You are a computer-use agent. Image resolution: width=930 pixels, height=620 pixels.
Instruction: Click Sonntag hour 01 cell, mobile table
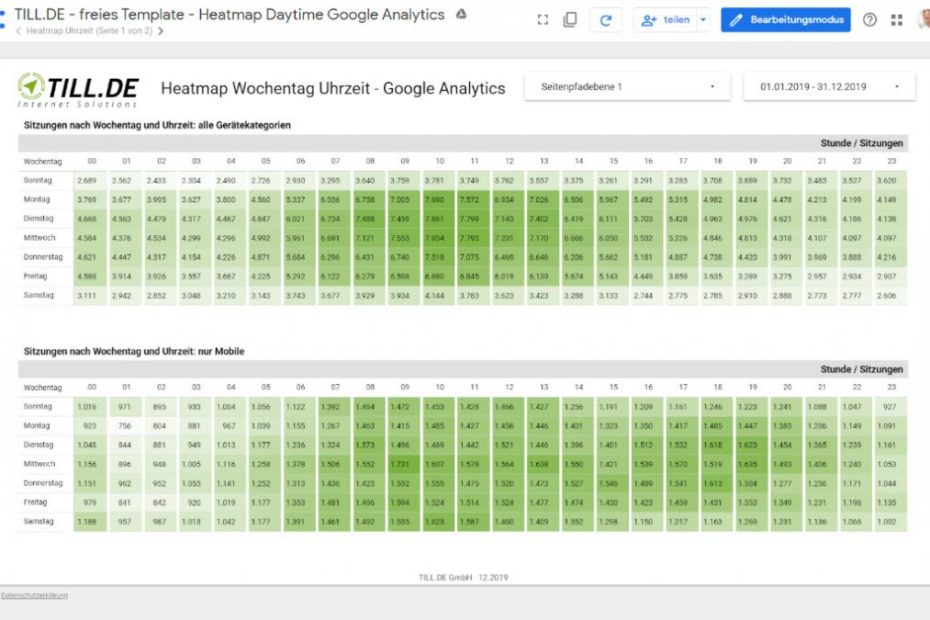point(125,406)
